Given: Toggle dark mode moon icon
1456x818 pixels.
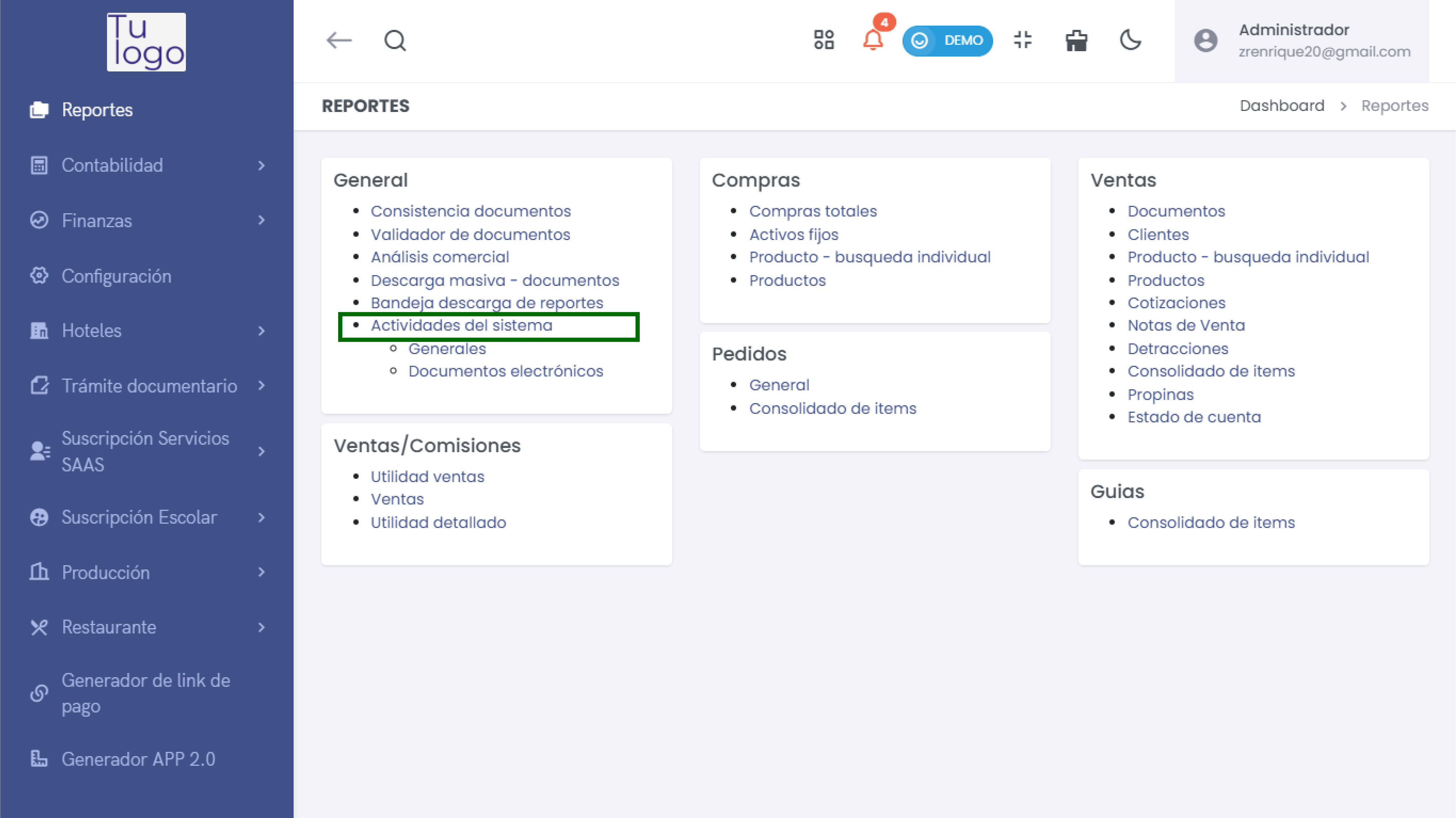Looking at the screenshot, I should coord(1130,40).
